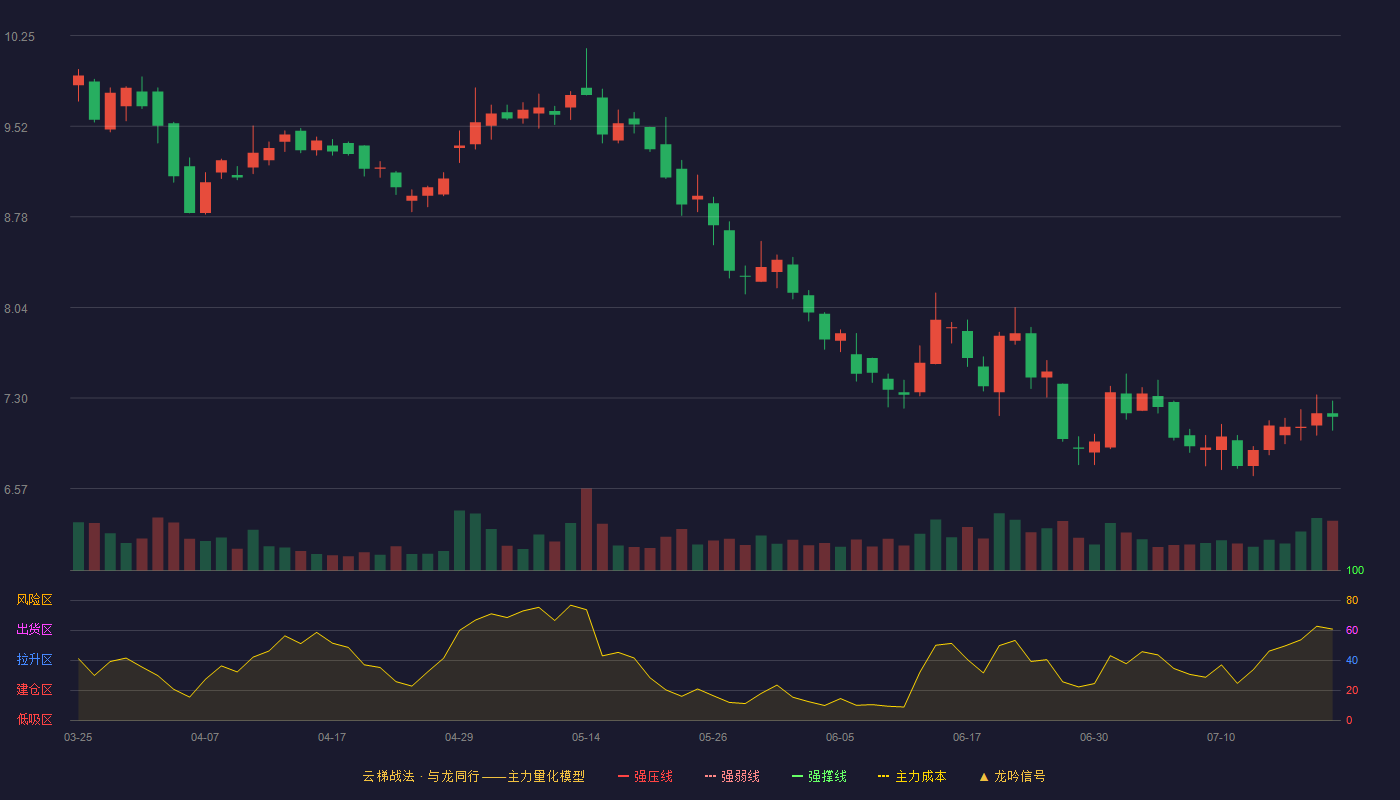Toggle the pink dashed 强弱线 legend icon
This screenshot has height=800, width=1400.
pyautogui.click(x=710, y=776)
